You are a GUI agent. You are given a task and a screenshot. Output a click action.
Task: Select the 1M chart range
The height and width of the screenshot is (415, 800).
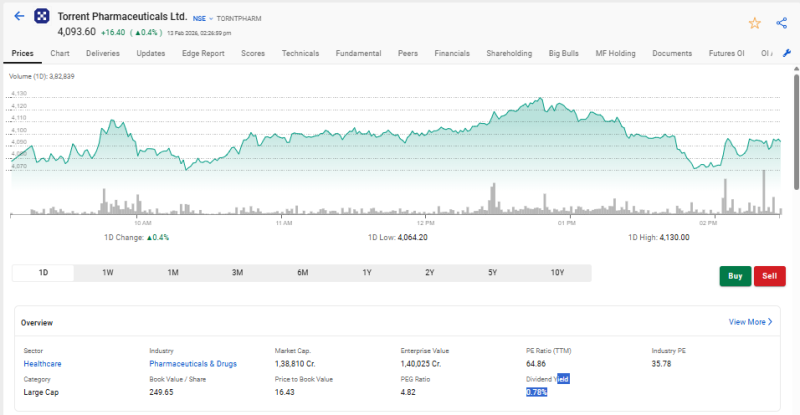[x=173, y=273]
